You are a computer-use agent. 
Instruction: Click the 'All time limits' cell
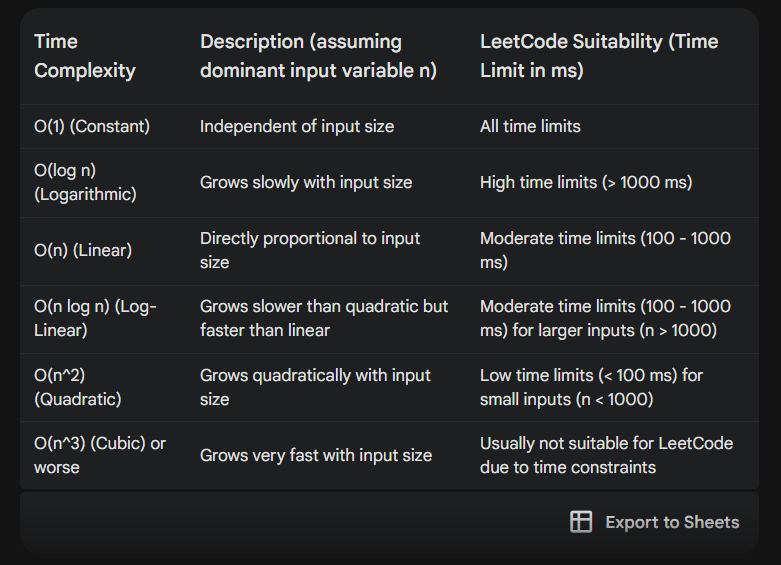[x=530, y=127]
